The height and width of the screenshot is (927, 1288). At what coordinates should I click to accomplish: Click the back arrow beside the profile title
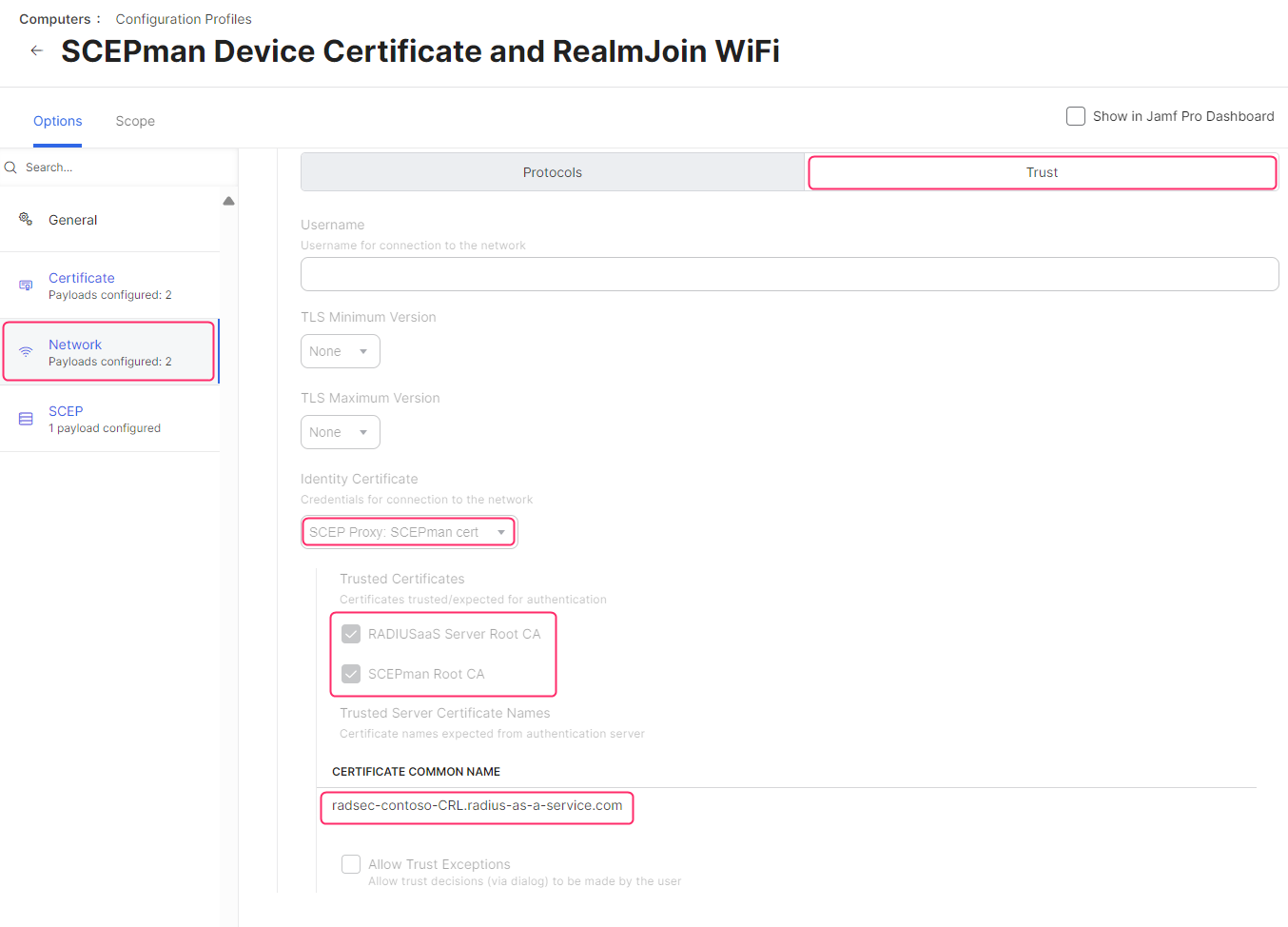(36, 50)
